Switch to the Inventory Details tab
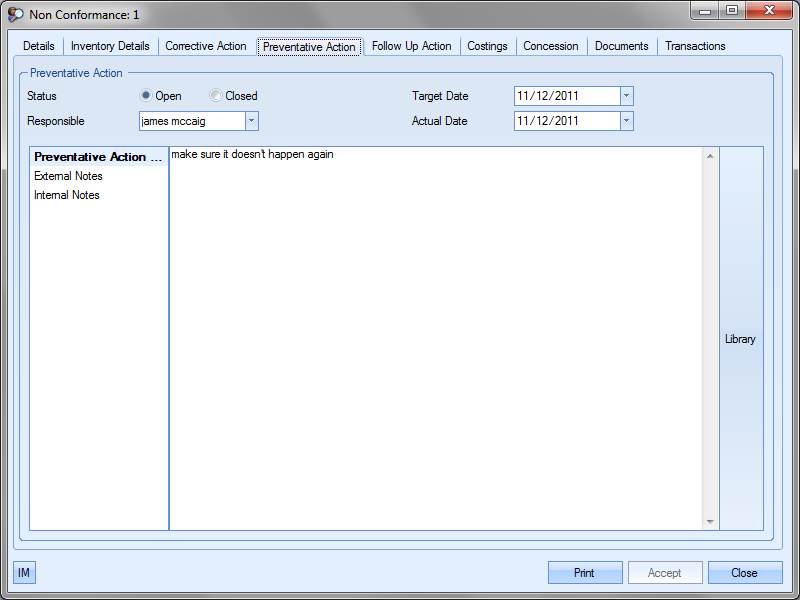This screenshot has height=600, width=800. (110, 46)
